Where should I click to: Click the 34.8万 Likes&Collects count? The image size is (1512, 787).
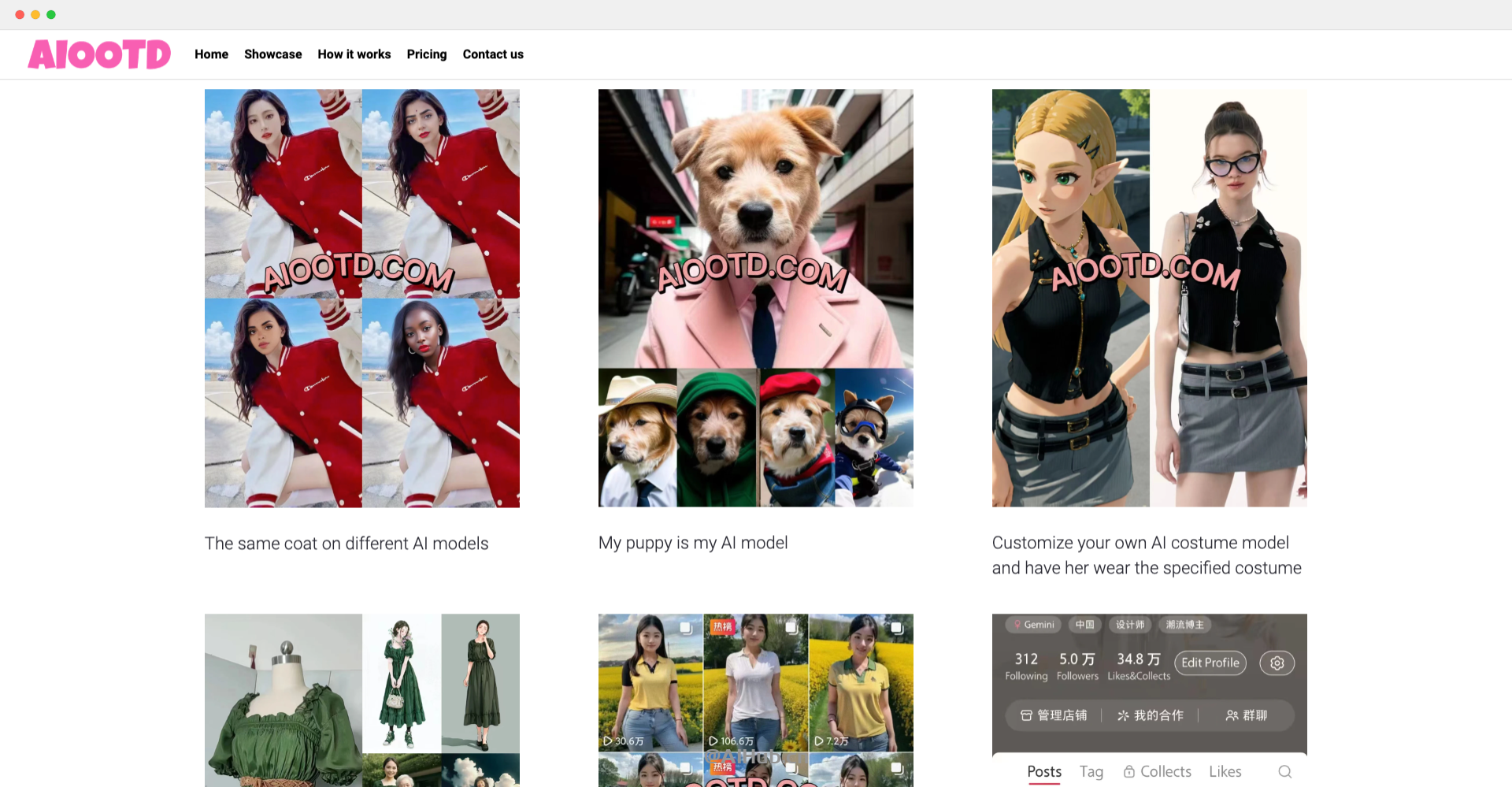[1139, 666]
